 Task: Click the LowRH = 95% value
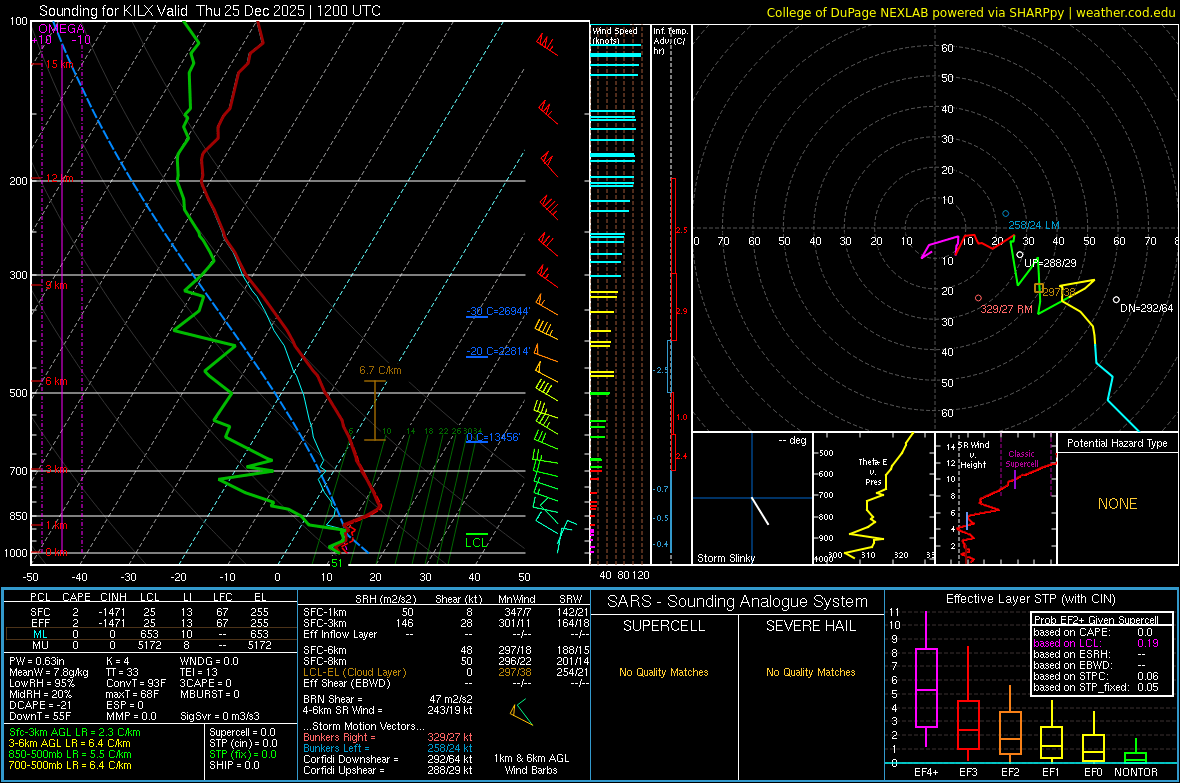coord(41,683)
